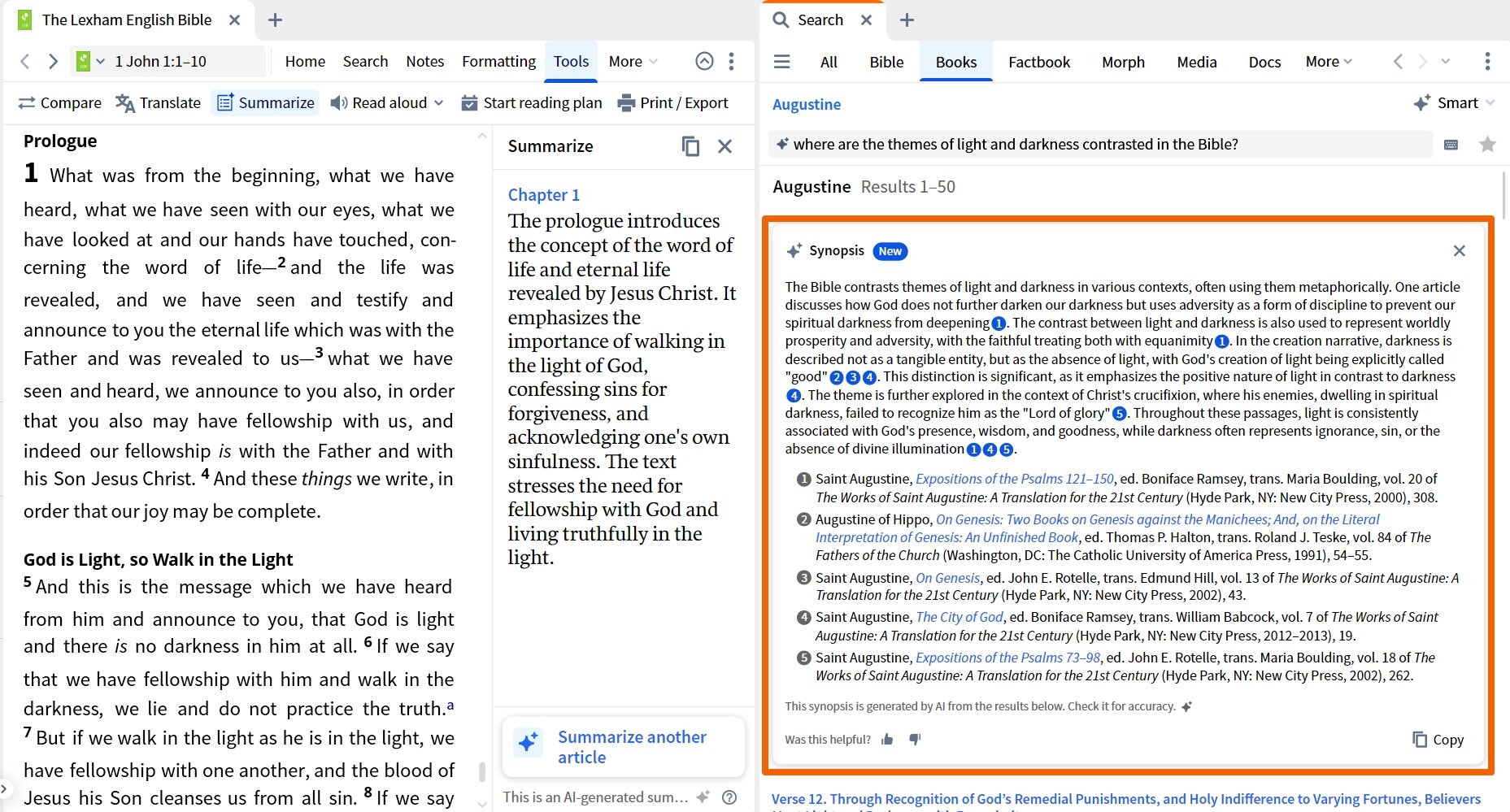1510x812 pixels.
Task: Click the light and darkness search query field
Action: [1099, 145]
